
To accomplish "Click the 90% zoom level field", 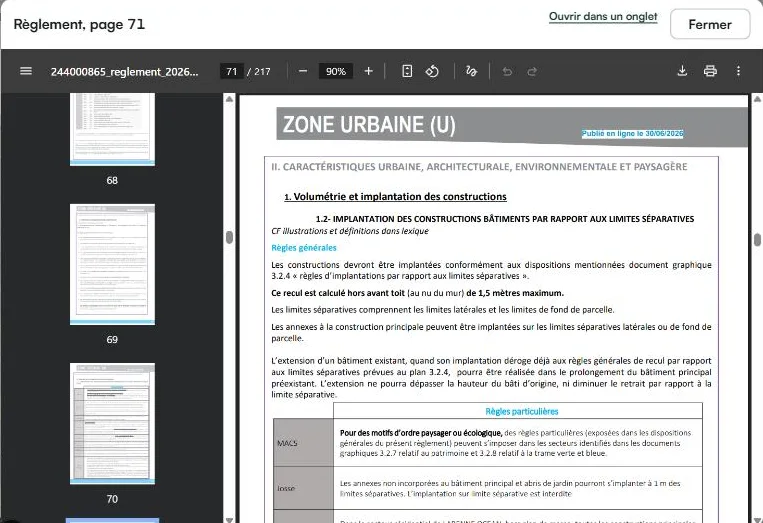I will pos(336,72).
